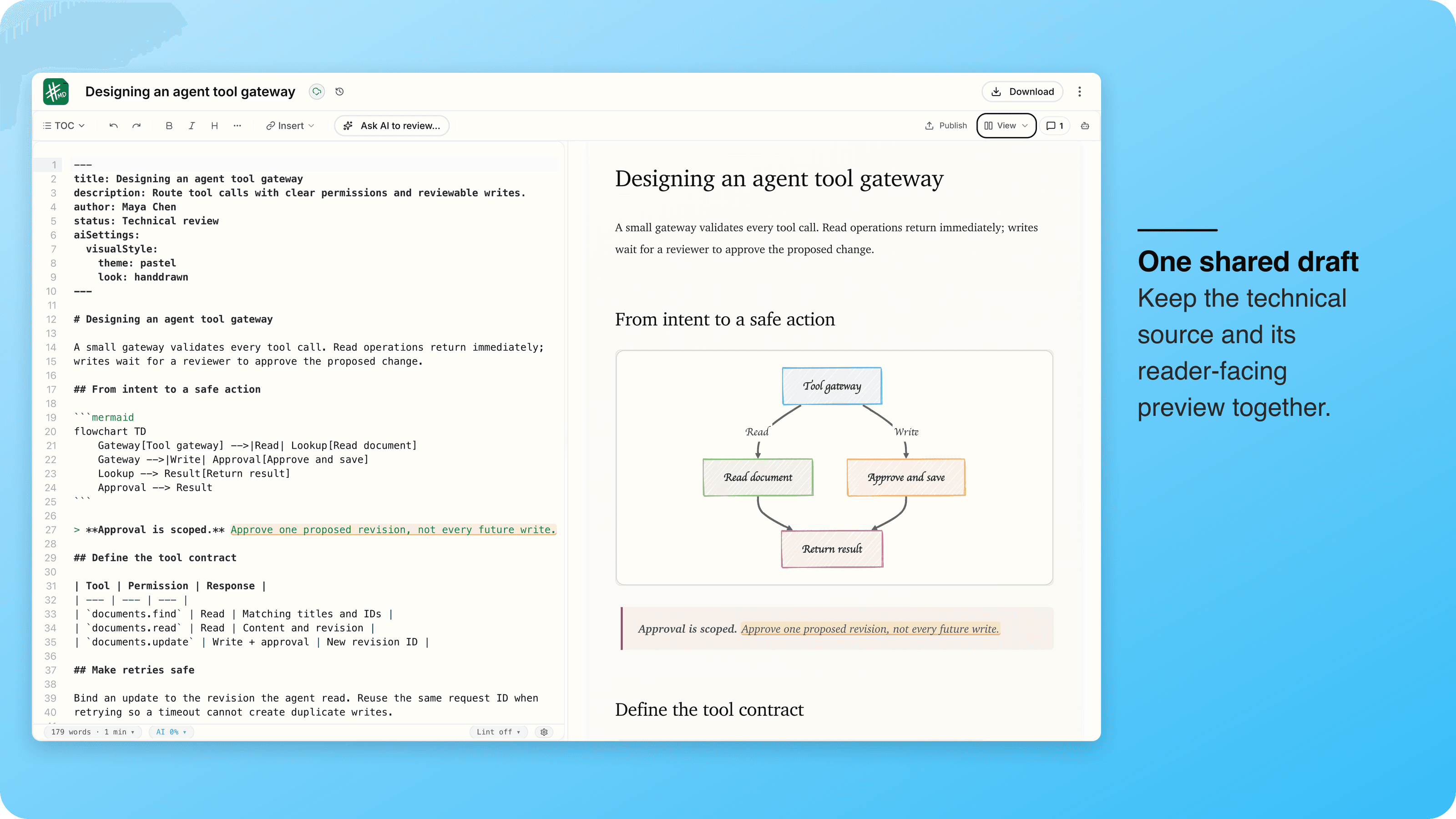Click the '## Make retries safe' source line

(134, 670)
